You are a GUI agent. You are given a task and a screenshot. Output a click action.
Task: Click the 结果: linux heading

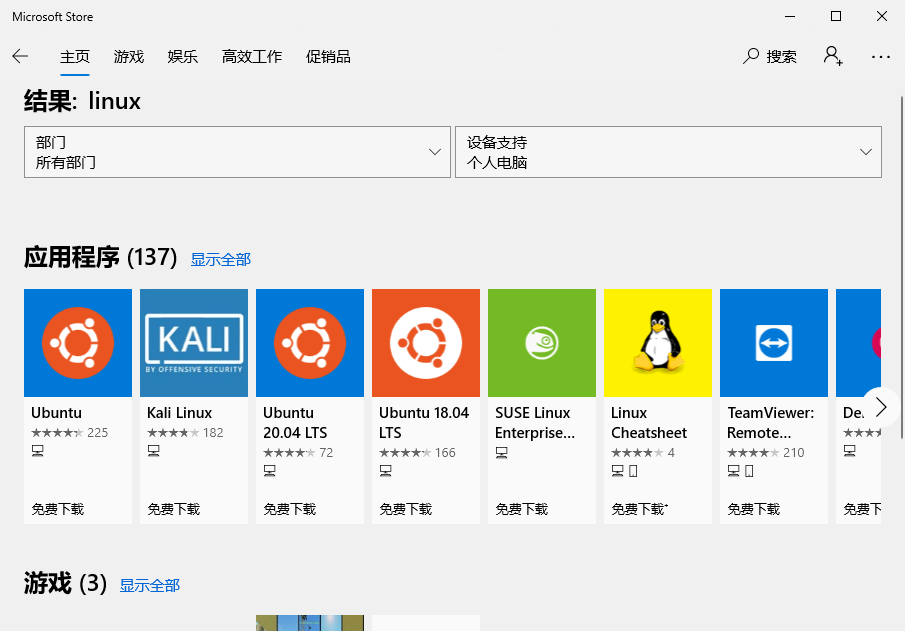click(x=82, y=101)
